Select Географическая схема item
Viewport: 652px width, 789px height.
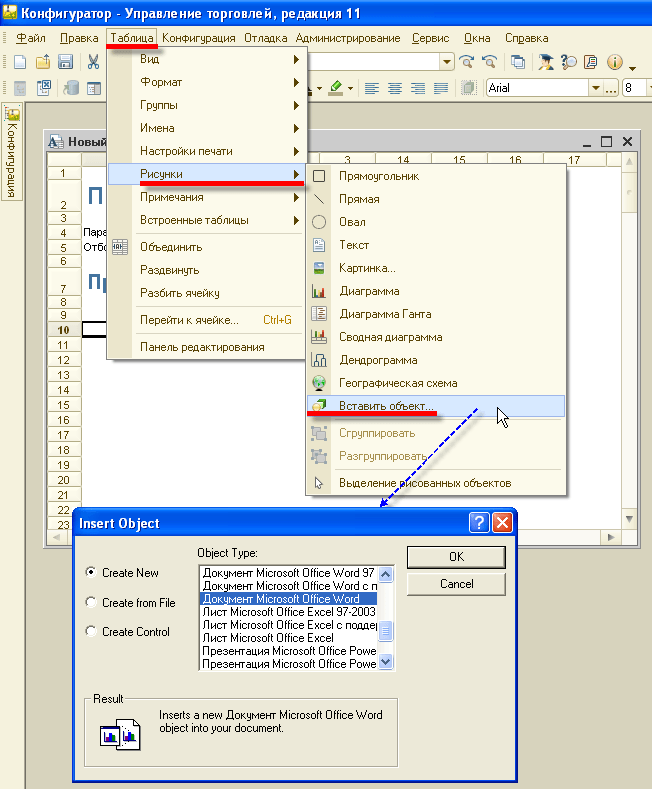coord(436,383)
